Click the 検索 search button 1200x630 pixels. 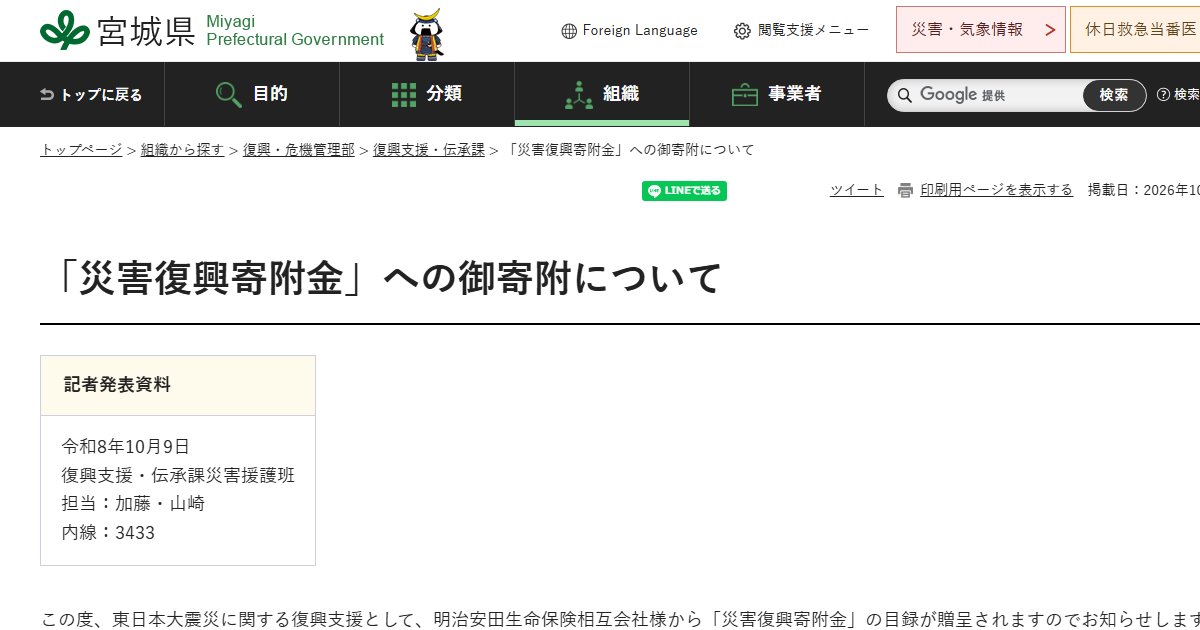1114,95
